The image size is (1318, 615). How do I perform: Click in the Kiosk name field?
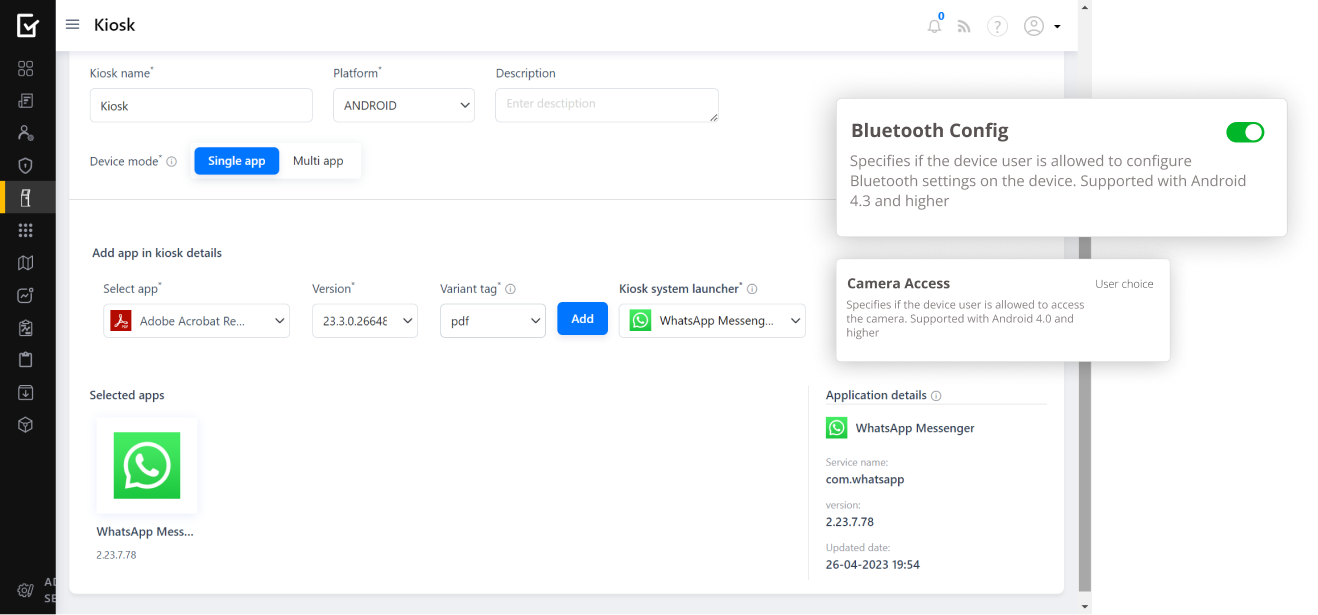(x=201, y=105)
